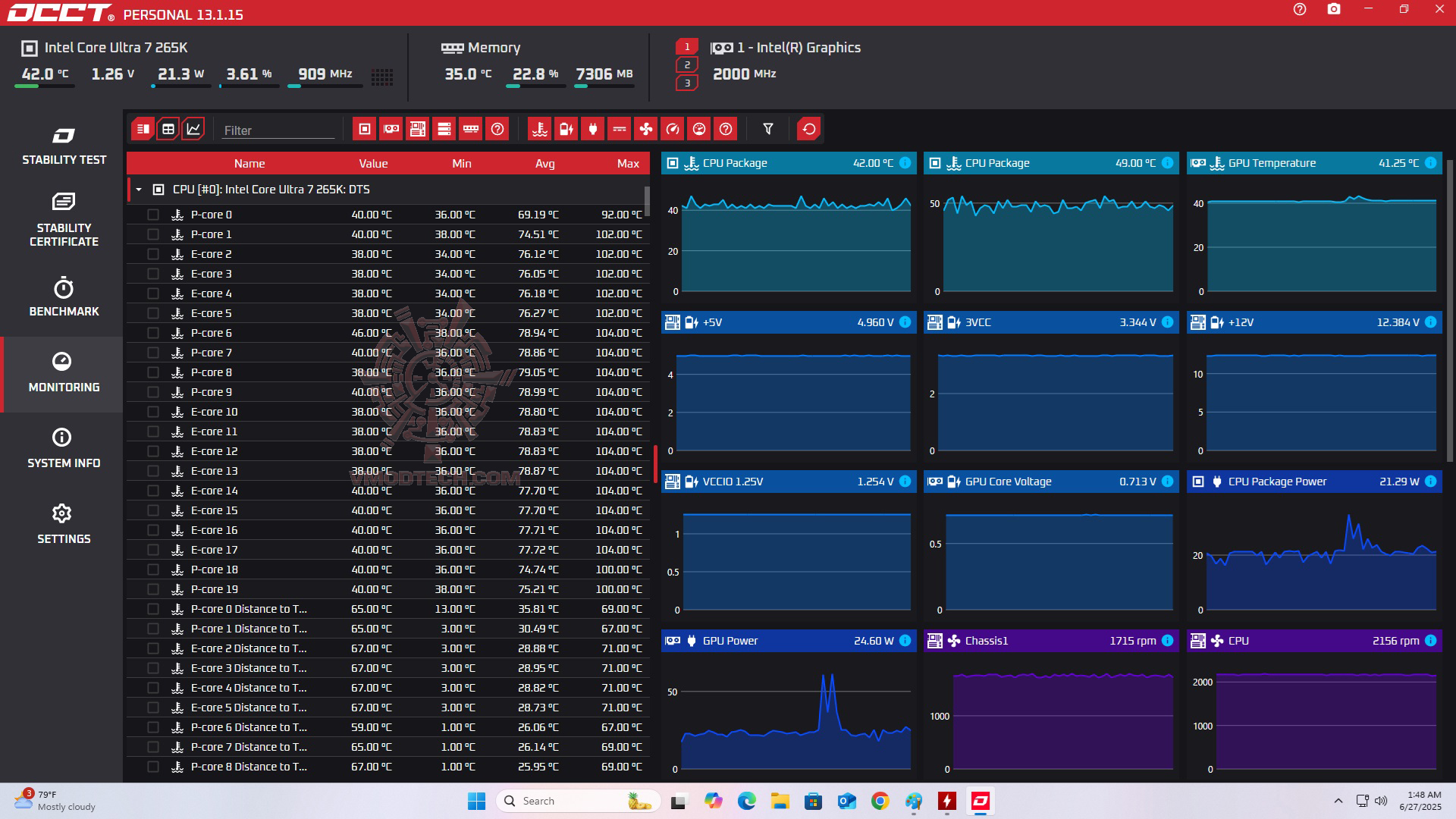This screenshot has height=819, width=1456.
Task: Switch to graph view layout icon
Action: tap(193, 129)
